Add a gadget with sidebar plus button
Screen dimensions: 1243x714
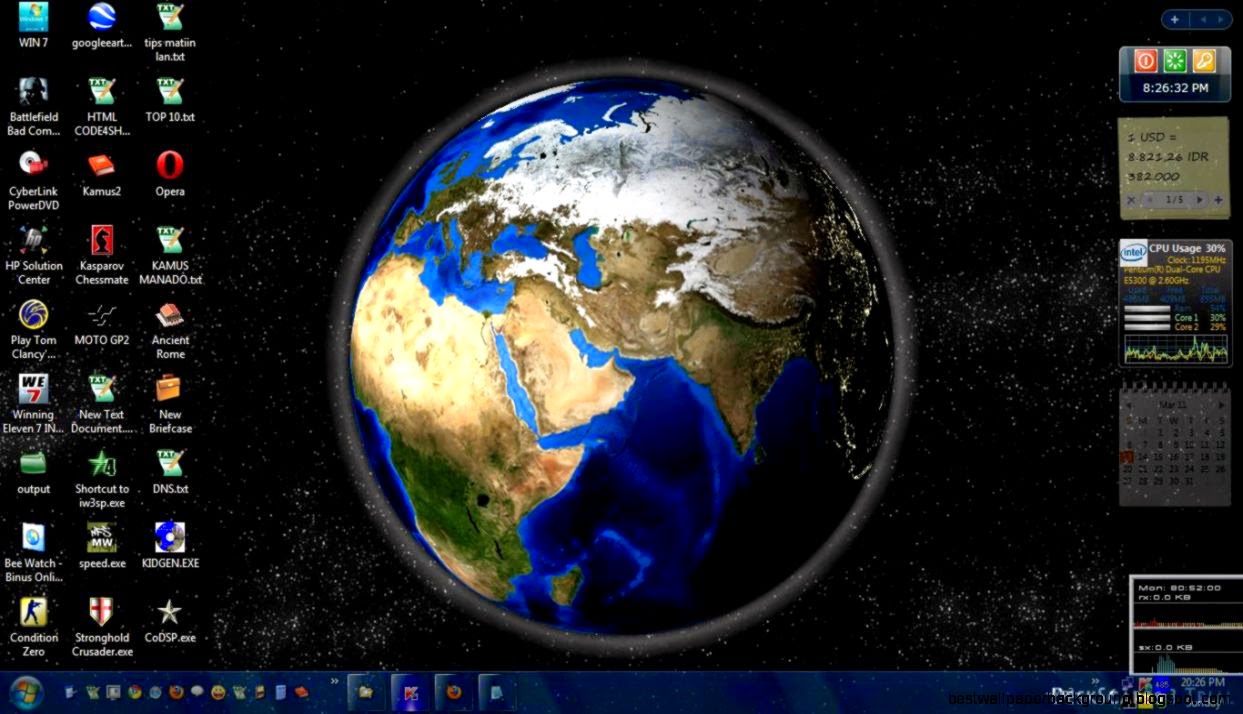[1175, 19]
